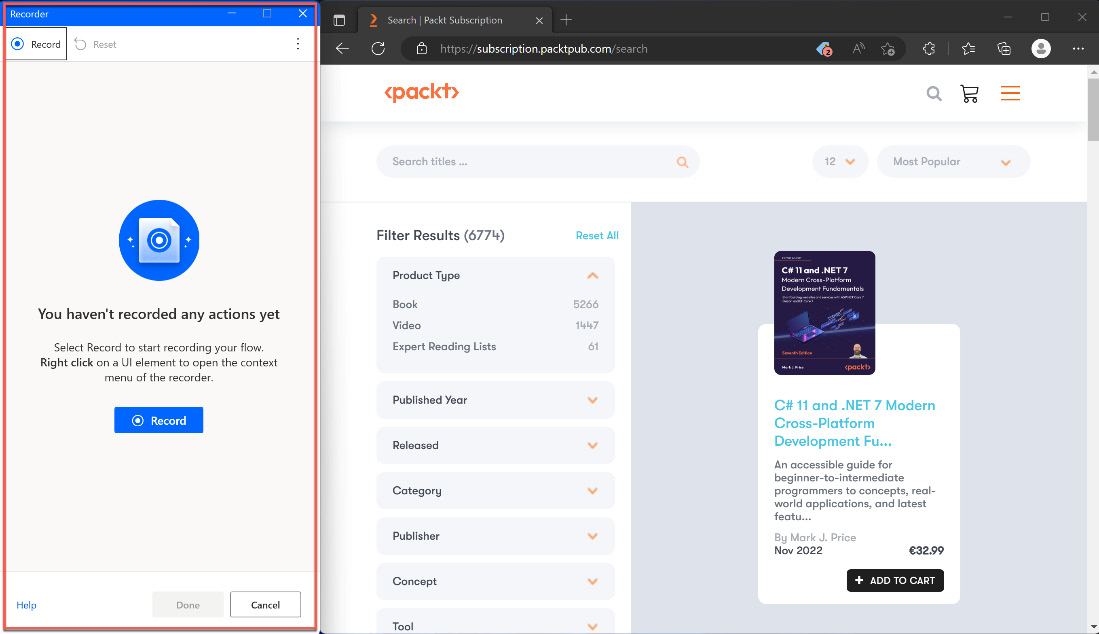Open browser Extensions menu
The width and height of the screenshot is (1099, 634).
pos(929,48)
